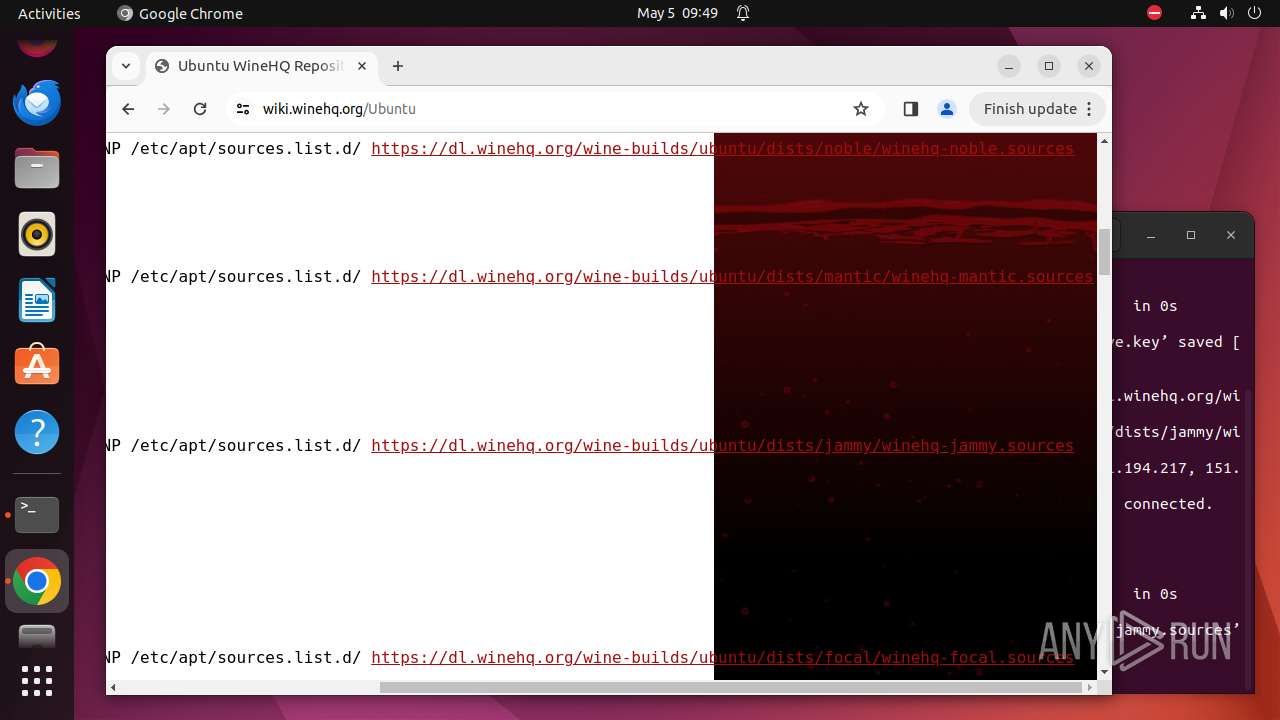The image size is (1280, 720).
Task: Expand the tab search dropdown
Action: pyautogui.click(x=125, y=66)
